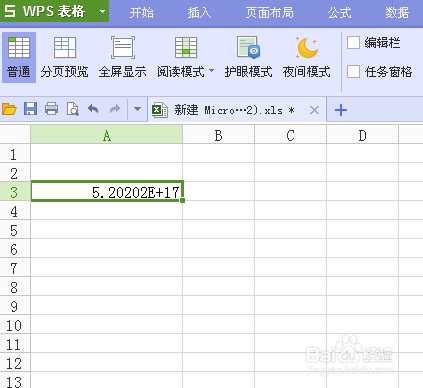The height and width of the screenshot is (388, 423).
Task: Open the 开始 (Home) ribbon tab
Action: 141,13
